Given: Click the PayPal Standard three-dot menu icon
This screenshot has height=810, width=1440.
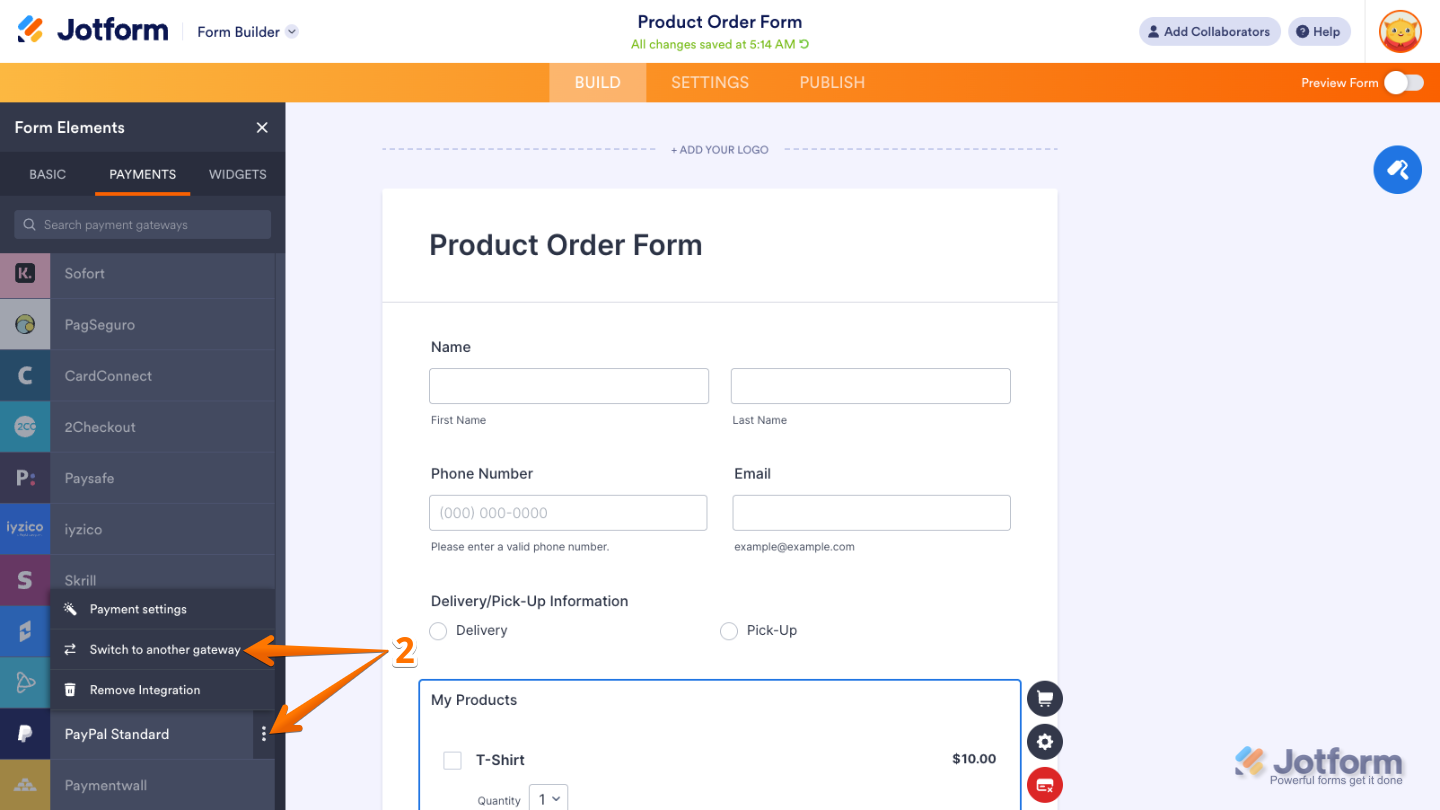Looking at the screenshot, I should 264,734.
